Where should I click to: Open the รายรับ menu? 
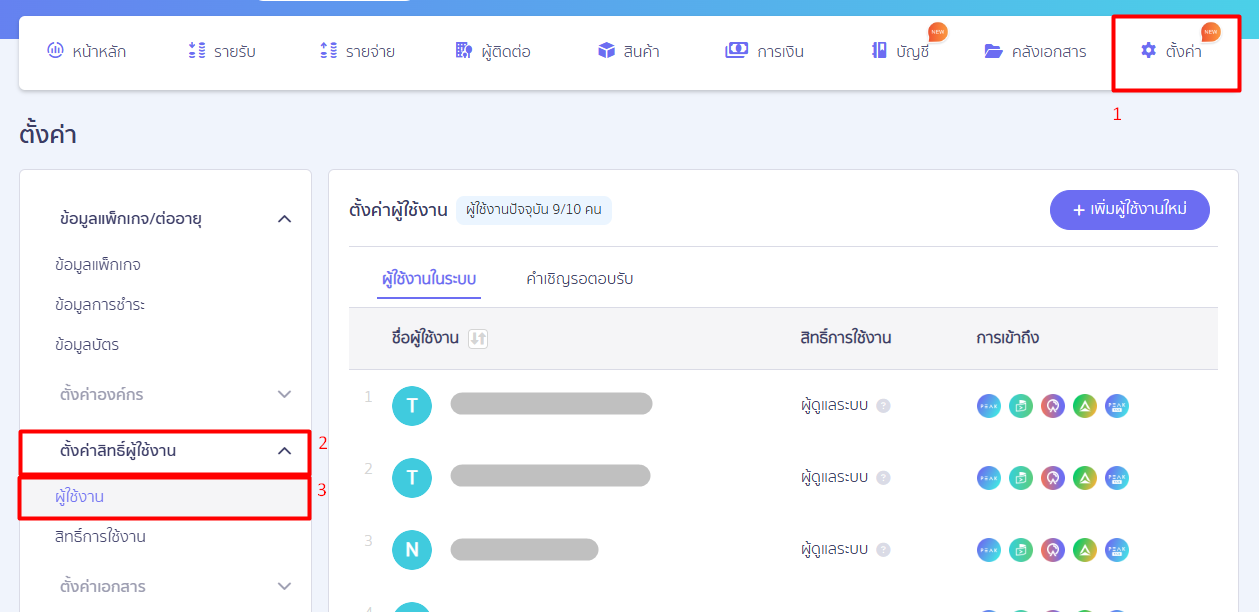(222, 51)
